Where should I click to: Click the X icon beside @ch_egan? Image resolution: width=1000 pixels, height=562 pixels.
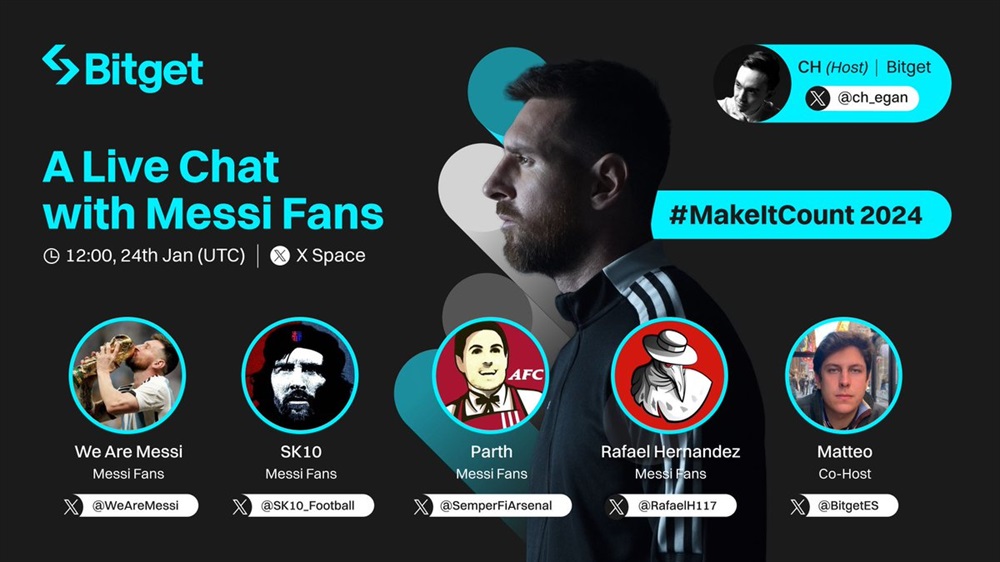(818, 98)
